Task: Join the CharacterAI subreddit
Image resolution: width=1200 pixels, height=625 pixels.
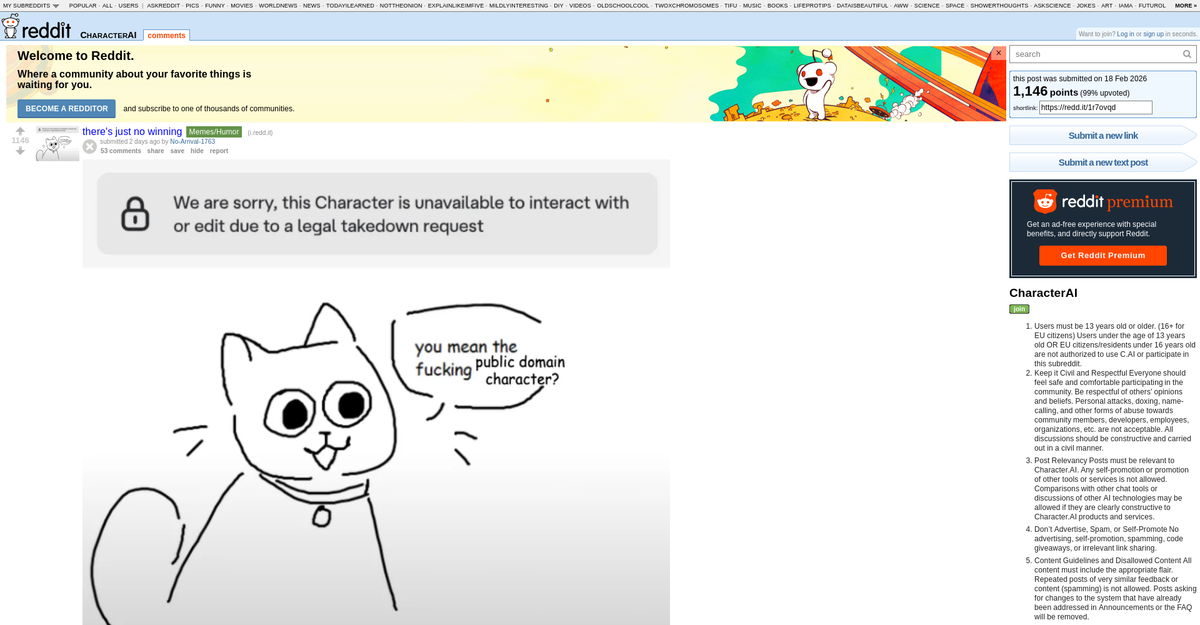Action: coord(1018,309)
